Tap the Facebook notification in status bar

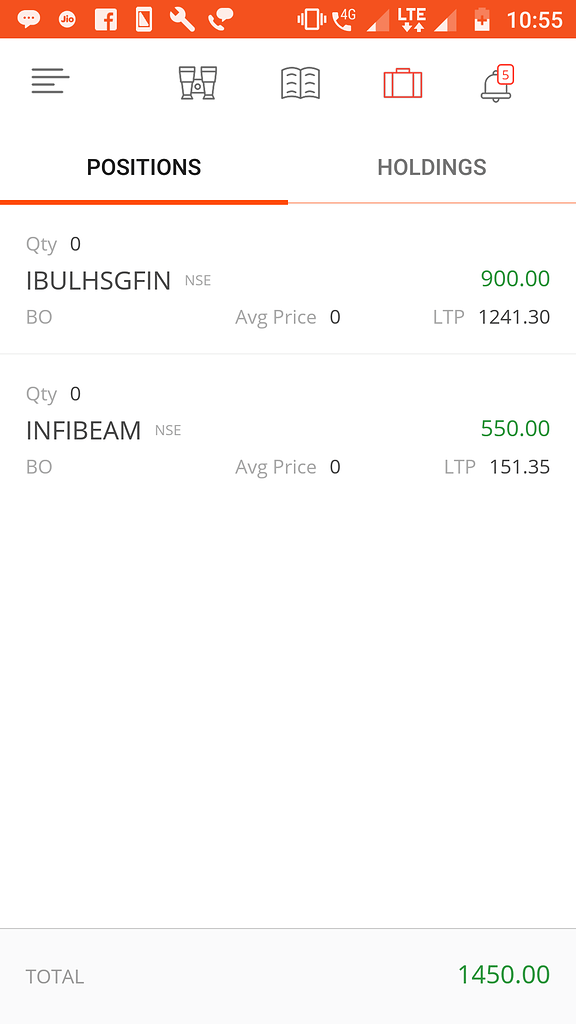click(106, 20)
